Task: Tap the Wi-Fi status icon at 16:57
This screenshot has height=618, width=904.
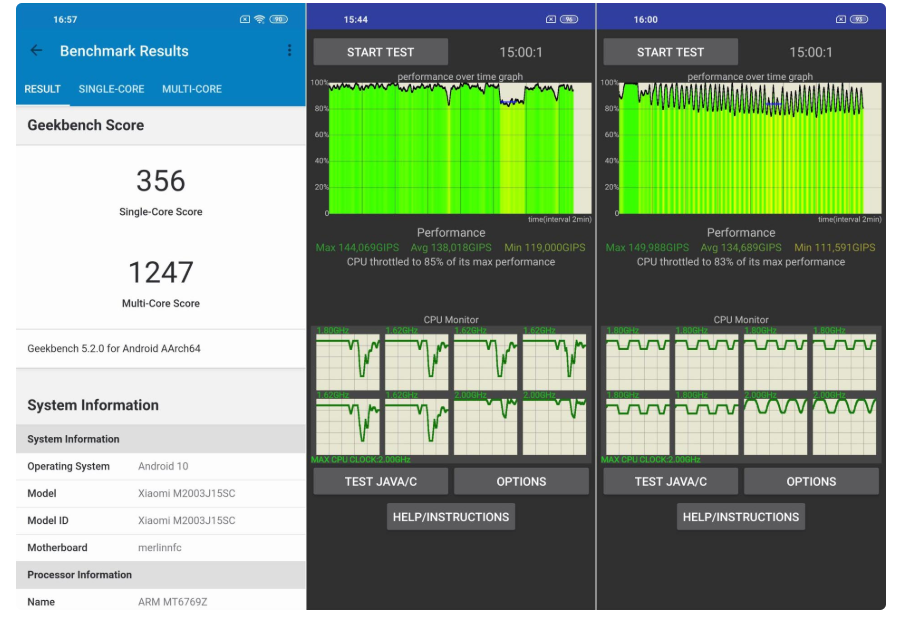Action: click(x=260, y=19)
